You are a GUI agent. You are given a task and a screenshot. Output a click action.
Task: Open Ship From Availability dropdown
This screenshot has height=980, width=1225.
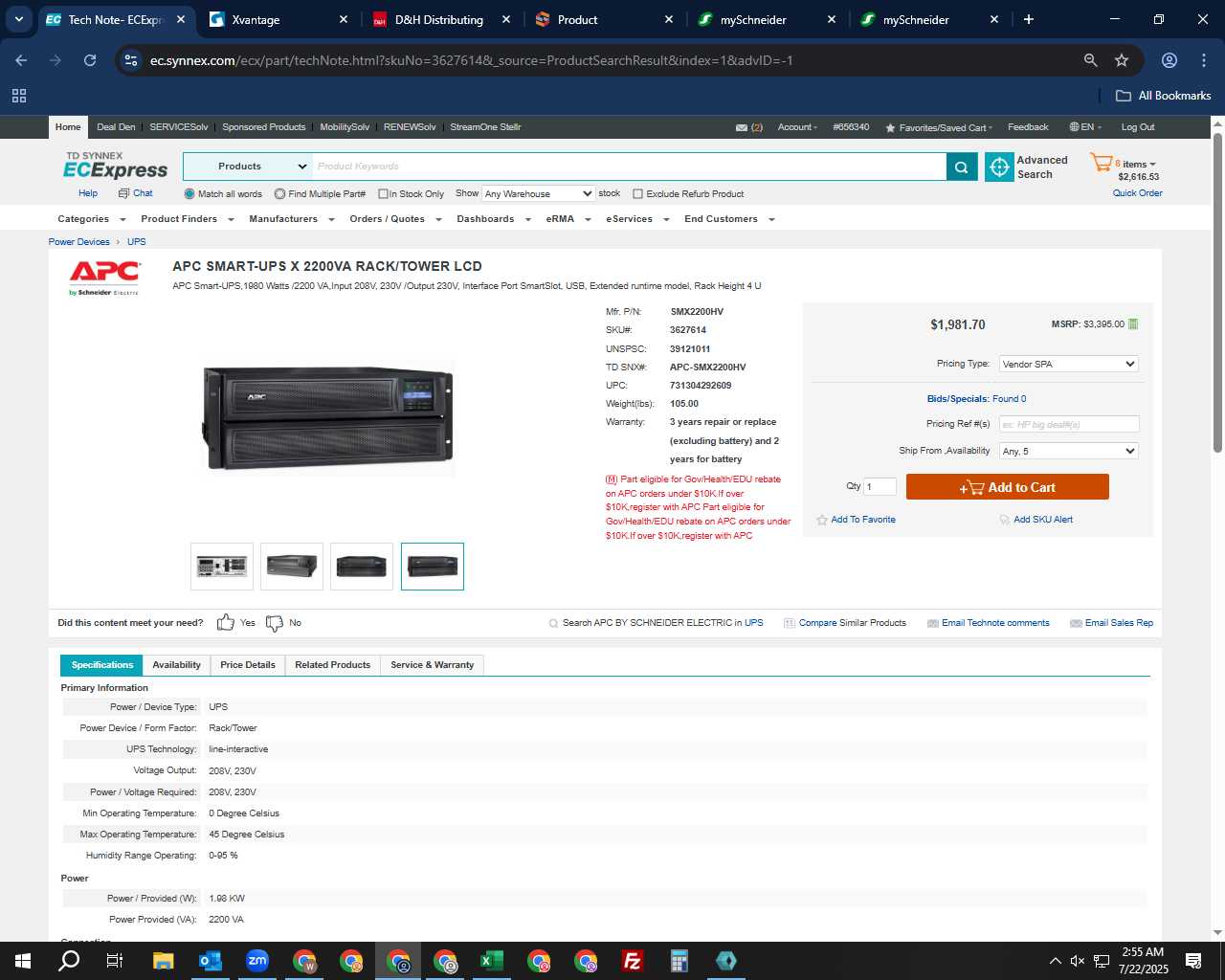pyautogui.click(x=1068, y=451)
